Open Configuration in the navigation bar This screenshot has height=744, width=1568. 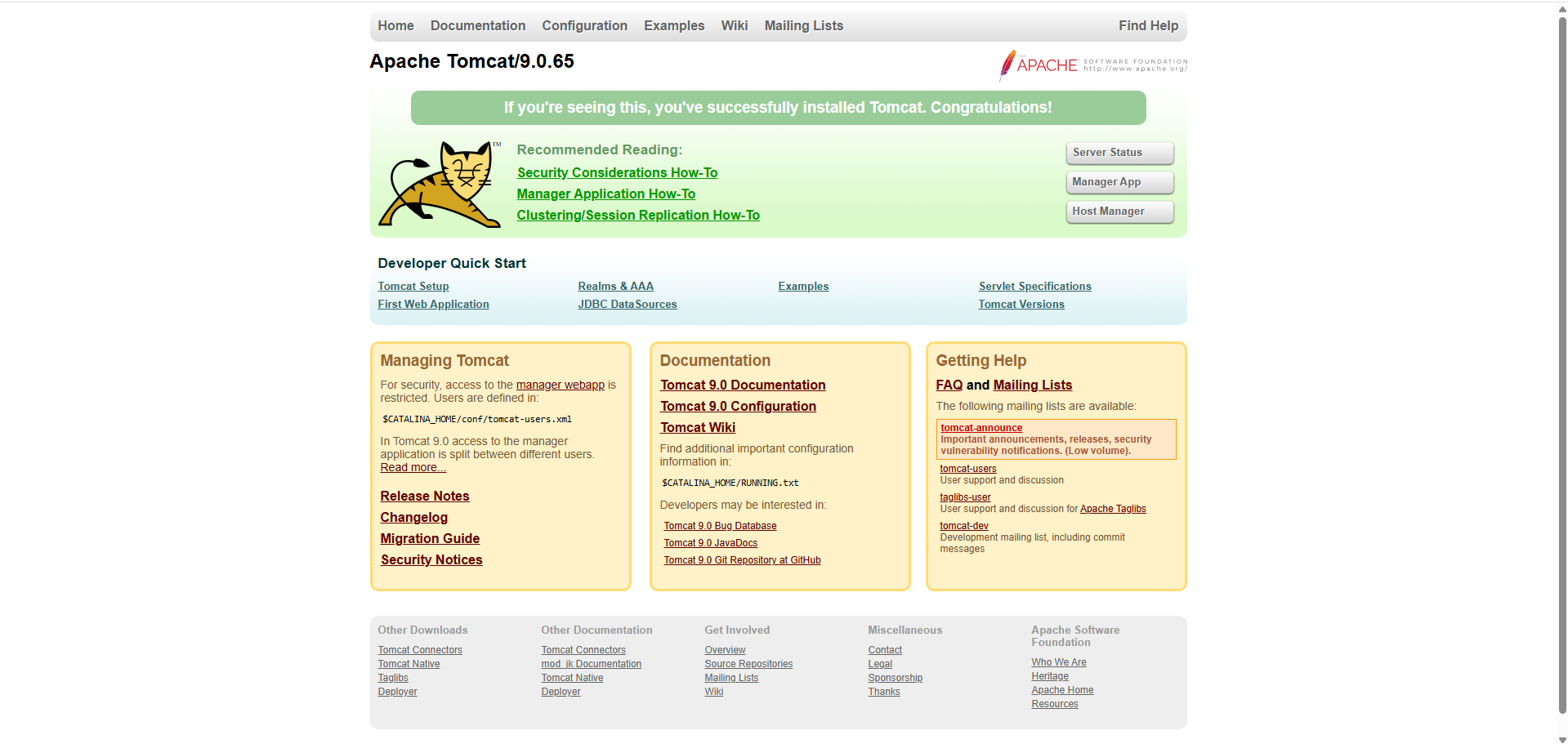(585, 26)
